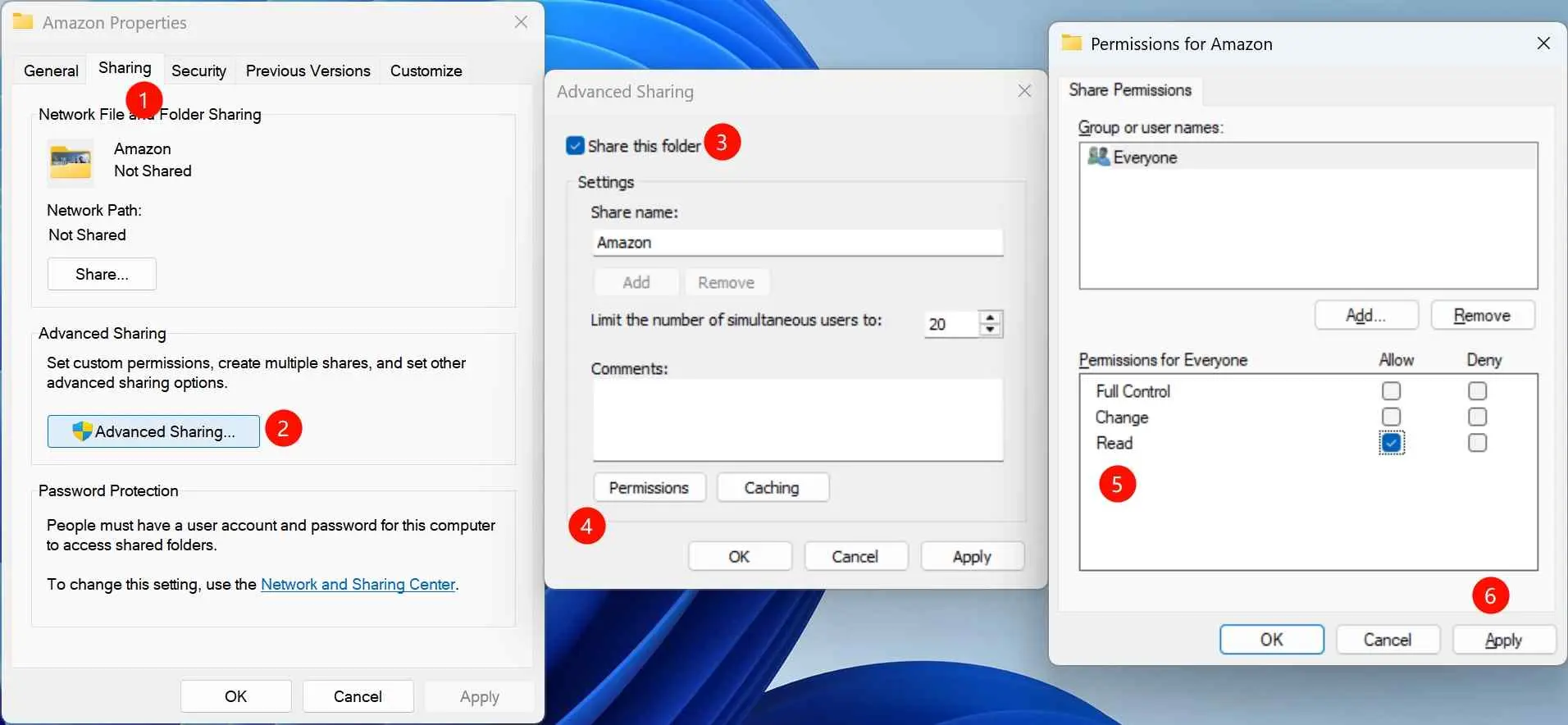Screen dimensions: 1568x725
Task: Click the shield icon on Advanced Sharing button
Action: (82, 431)
